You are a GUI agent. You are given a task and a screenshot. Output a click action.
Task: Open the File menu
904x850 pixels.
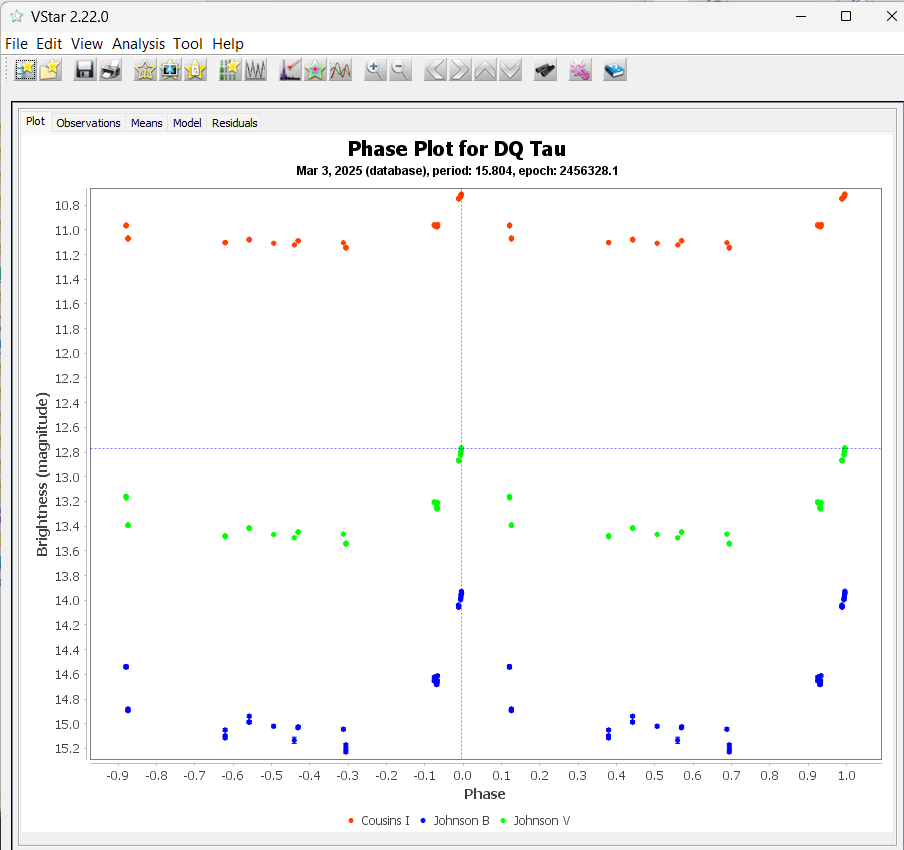pos(16,44)
